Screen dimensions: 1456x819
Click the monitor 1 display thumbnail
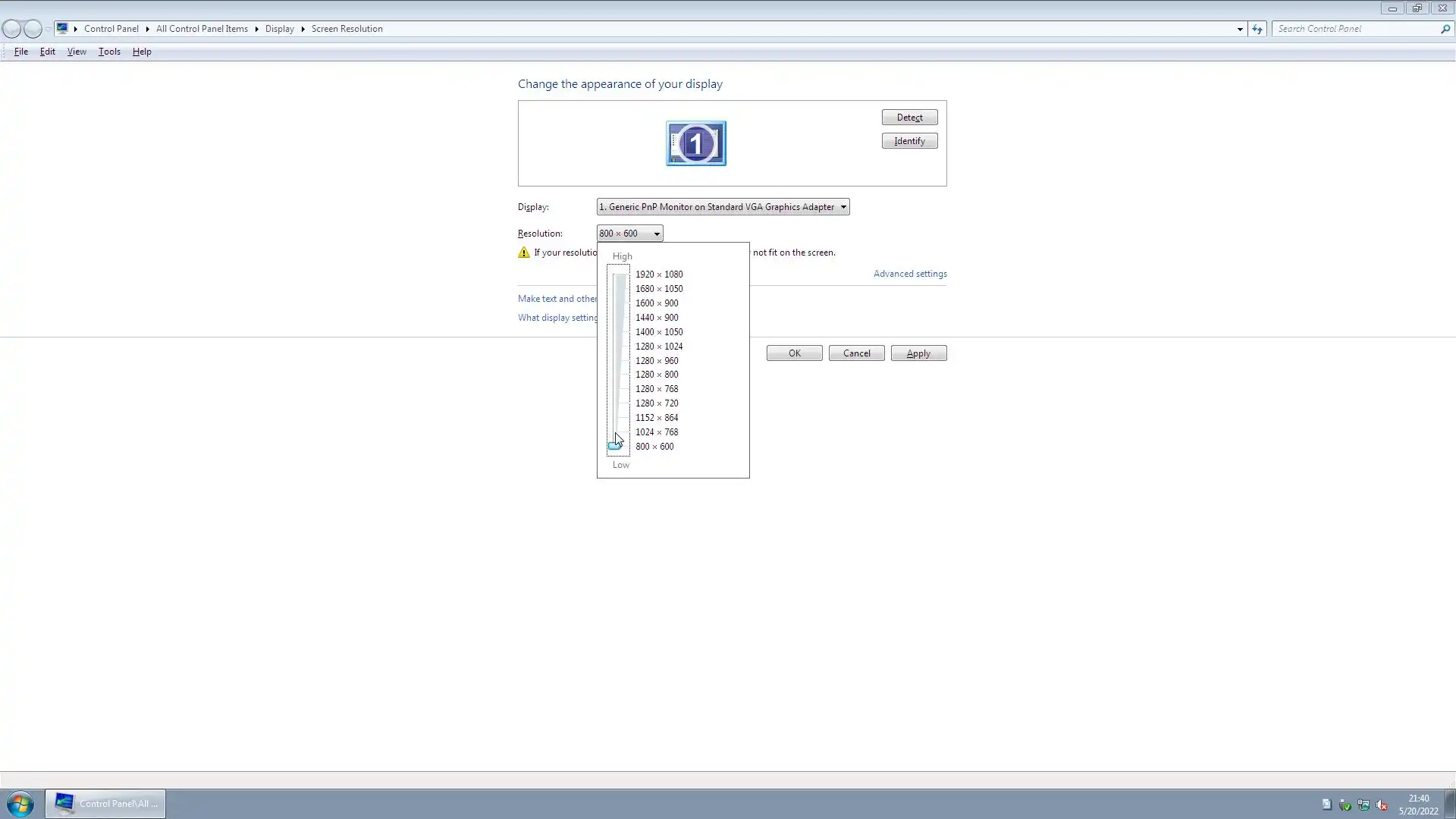[x=695, y=143]
